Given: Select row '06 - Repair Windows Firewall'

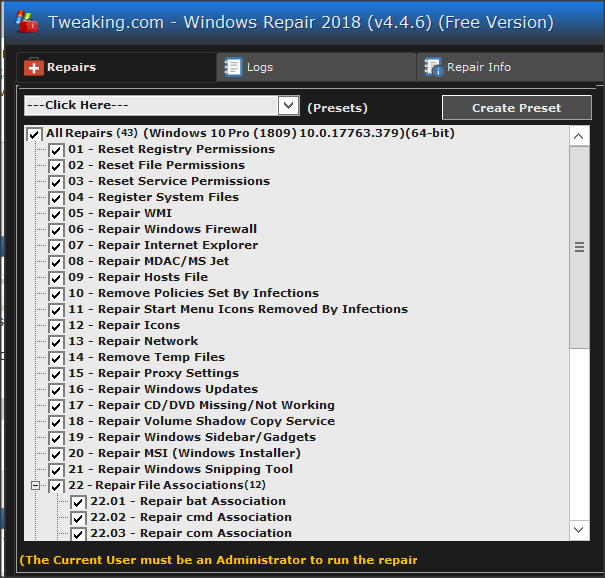Looking at the screenshot, I should pos(162,229).
